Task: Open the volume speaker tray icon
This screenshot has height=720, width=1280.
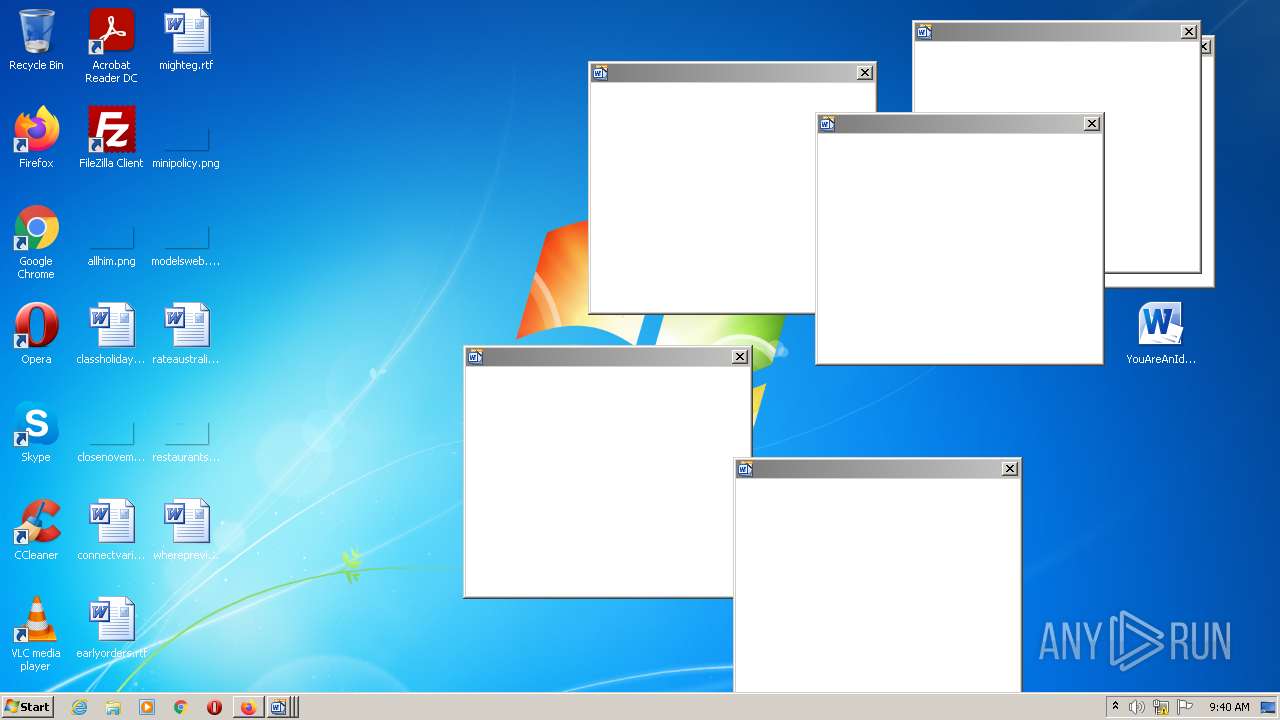Action: tap(1137, 707)
